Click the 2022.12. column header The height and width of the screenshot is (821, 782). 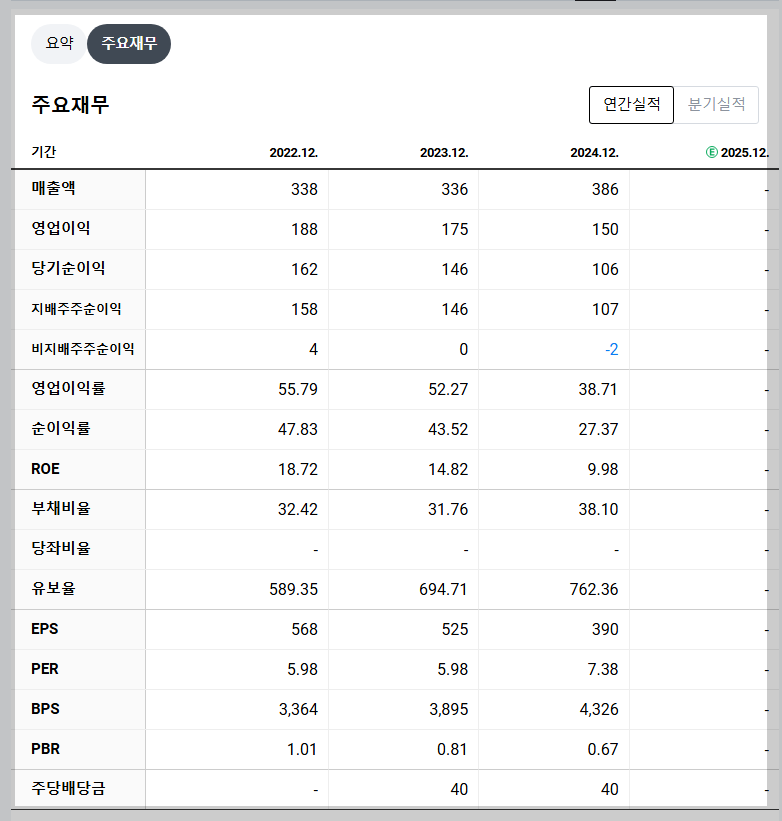tap(293, 150)
